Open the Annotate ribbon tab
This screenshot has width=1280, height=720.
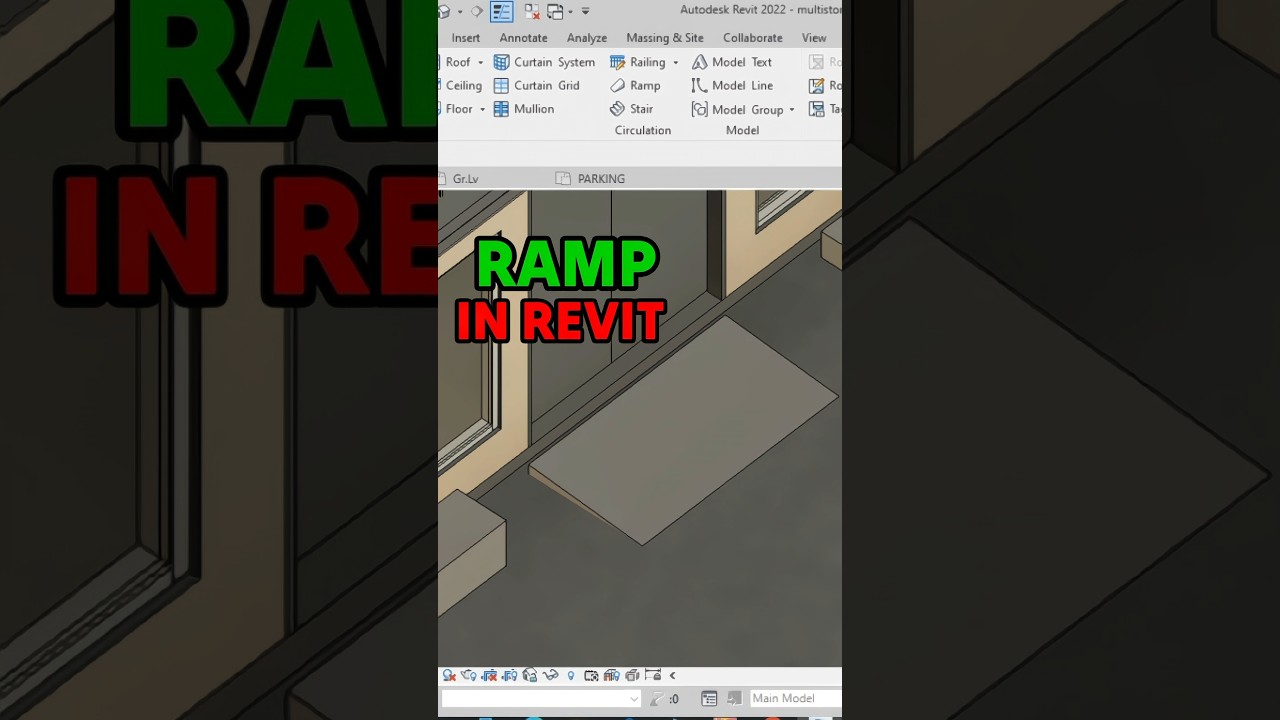tap(523, 38)
